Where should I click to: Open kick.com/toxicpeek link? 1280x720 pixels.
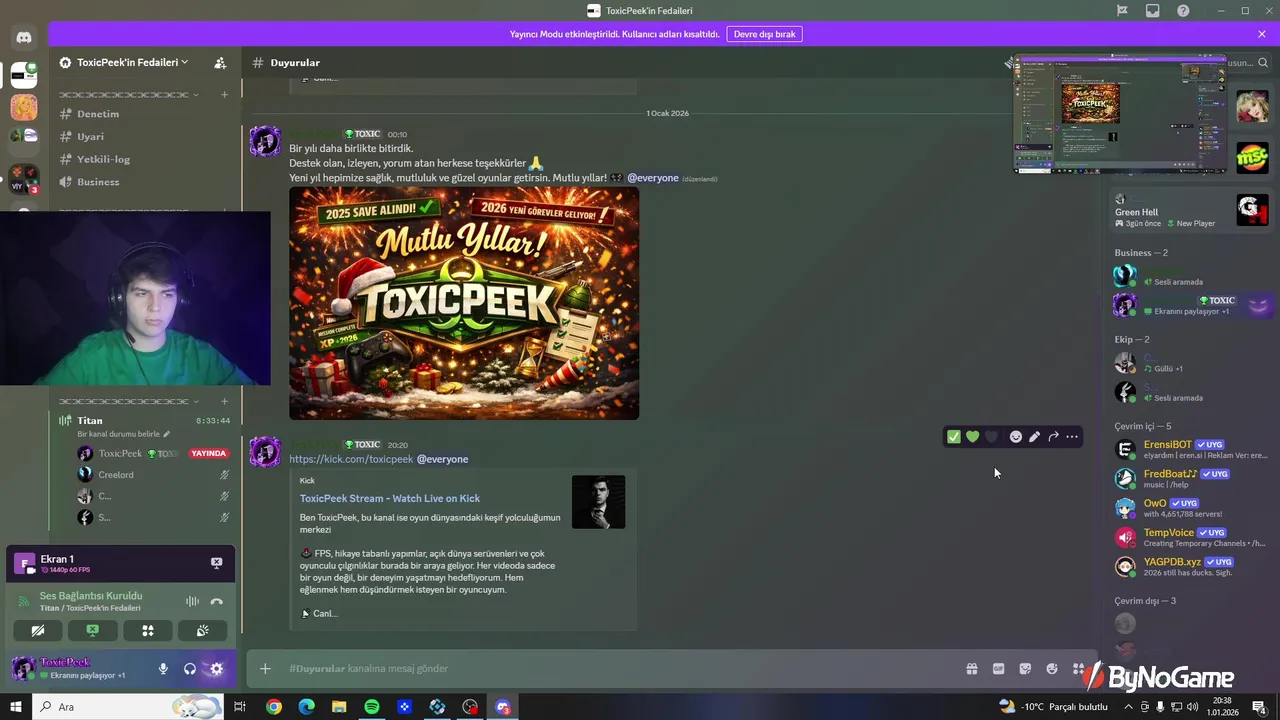tap(351, 459)
